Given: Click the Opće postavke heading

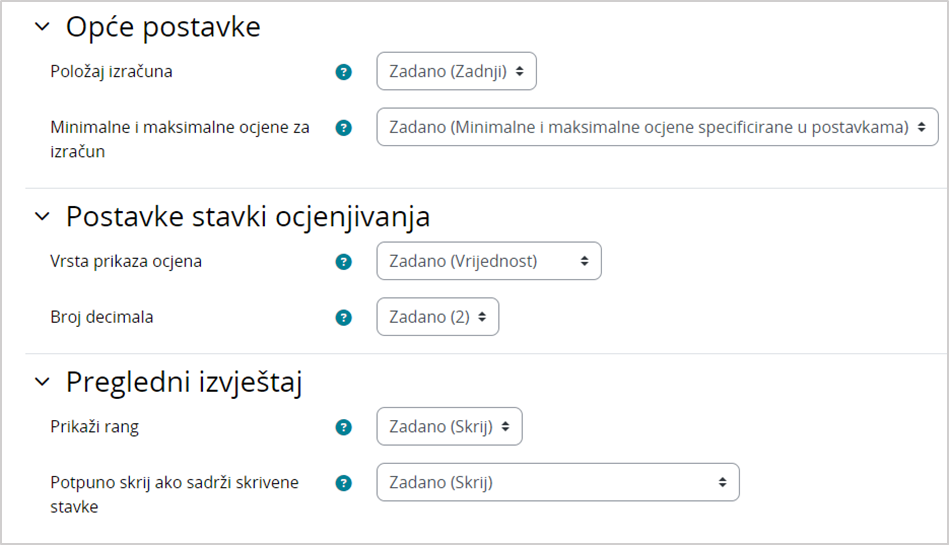Looking at the screenshot, I should pos(163,28).
